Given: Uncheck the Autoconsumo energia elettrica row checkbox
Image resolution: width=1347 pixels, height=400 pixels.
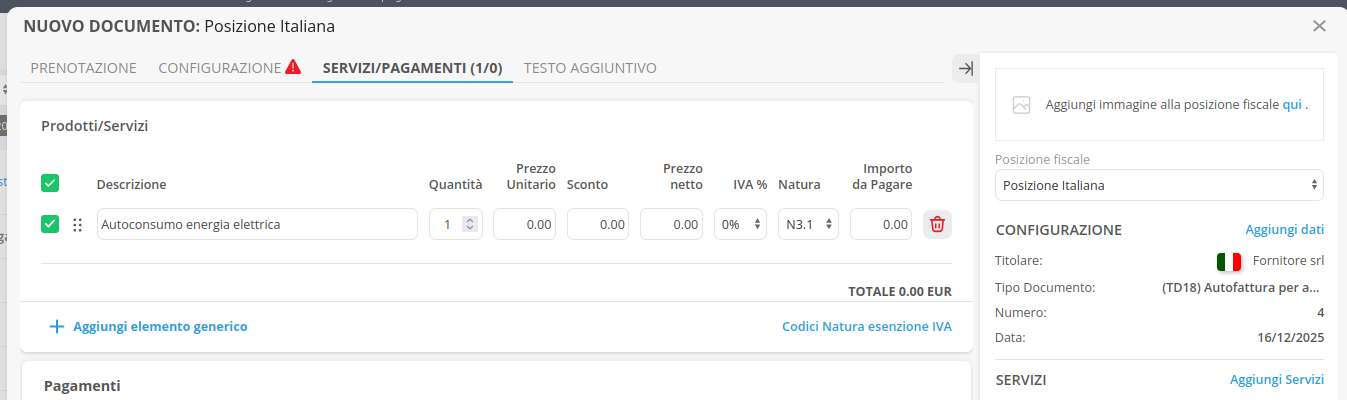Looking at the screenshot, I should pos(50,224).
